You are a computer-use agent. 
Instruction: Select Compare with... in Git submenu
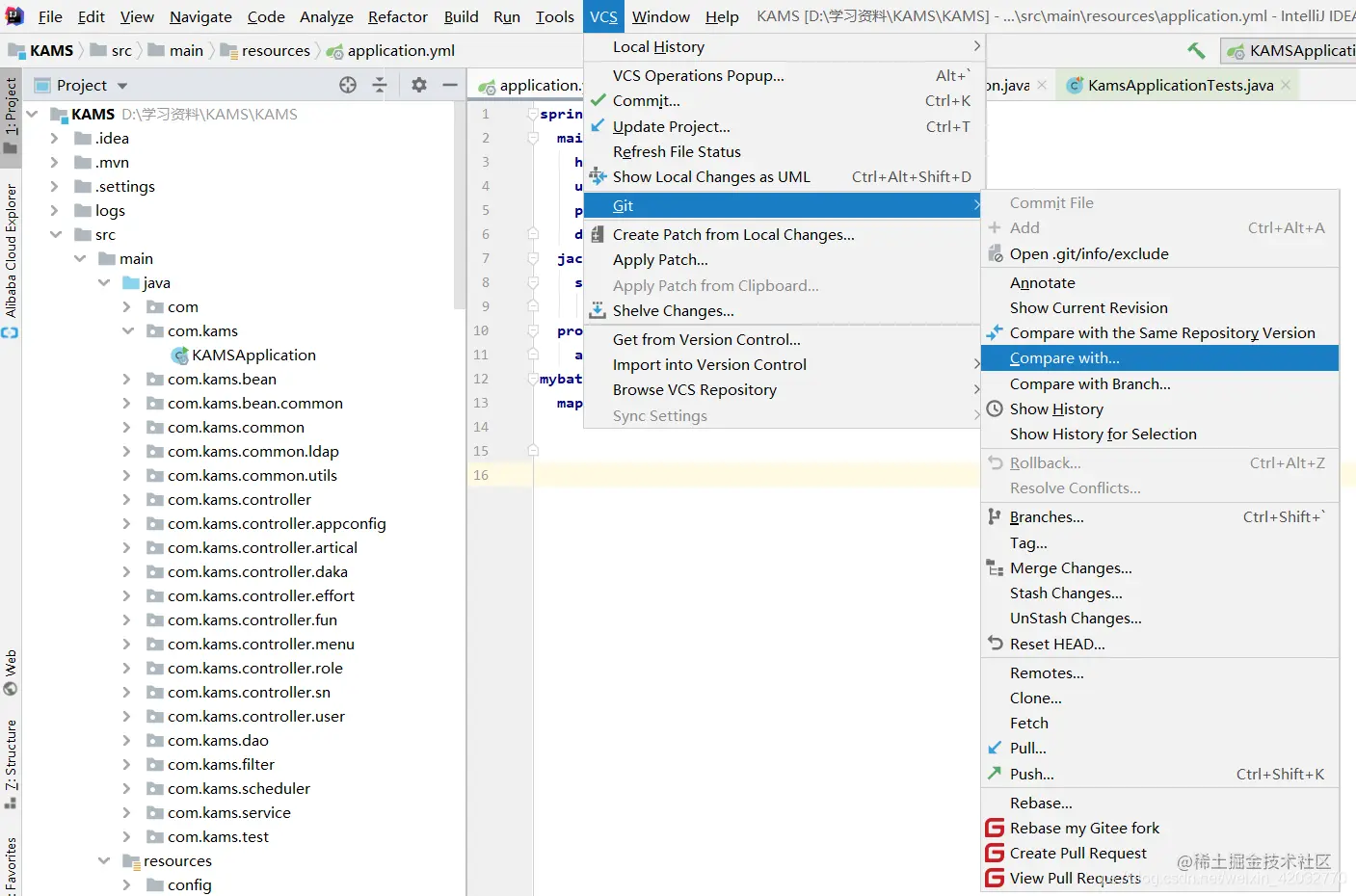[x=1160, y=358]
